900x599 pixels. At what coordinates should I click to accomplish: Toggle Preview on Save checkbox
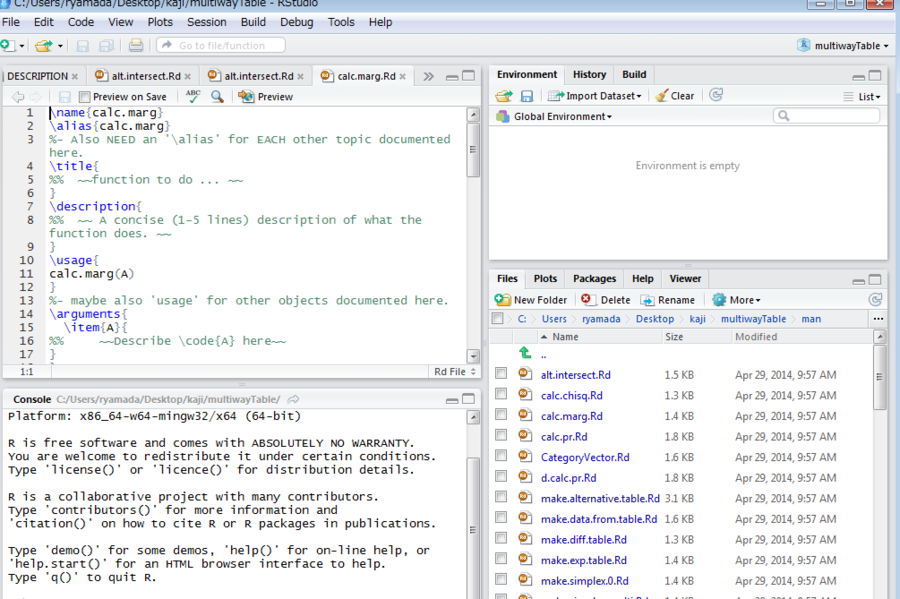(x=84, y=97)
